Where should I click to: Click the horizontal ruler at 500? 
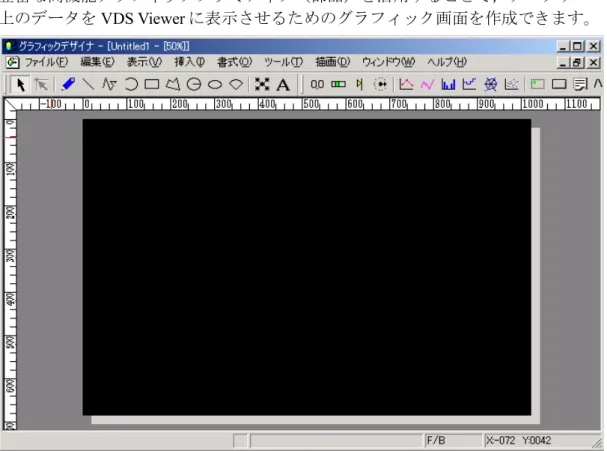[311, 104]
